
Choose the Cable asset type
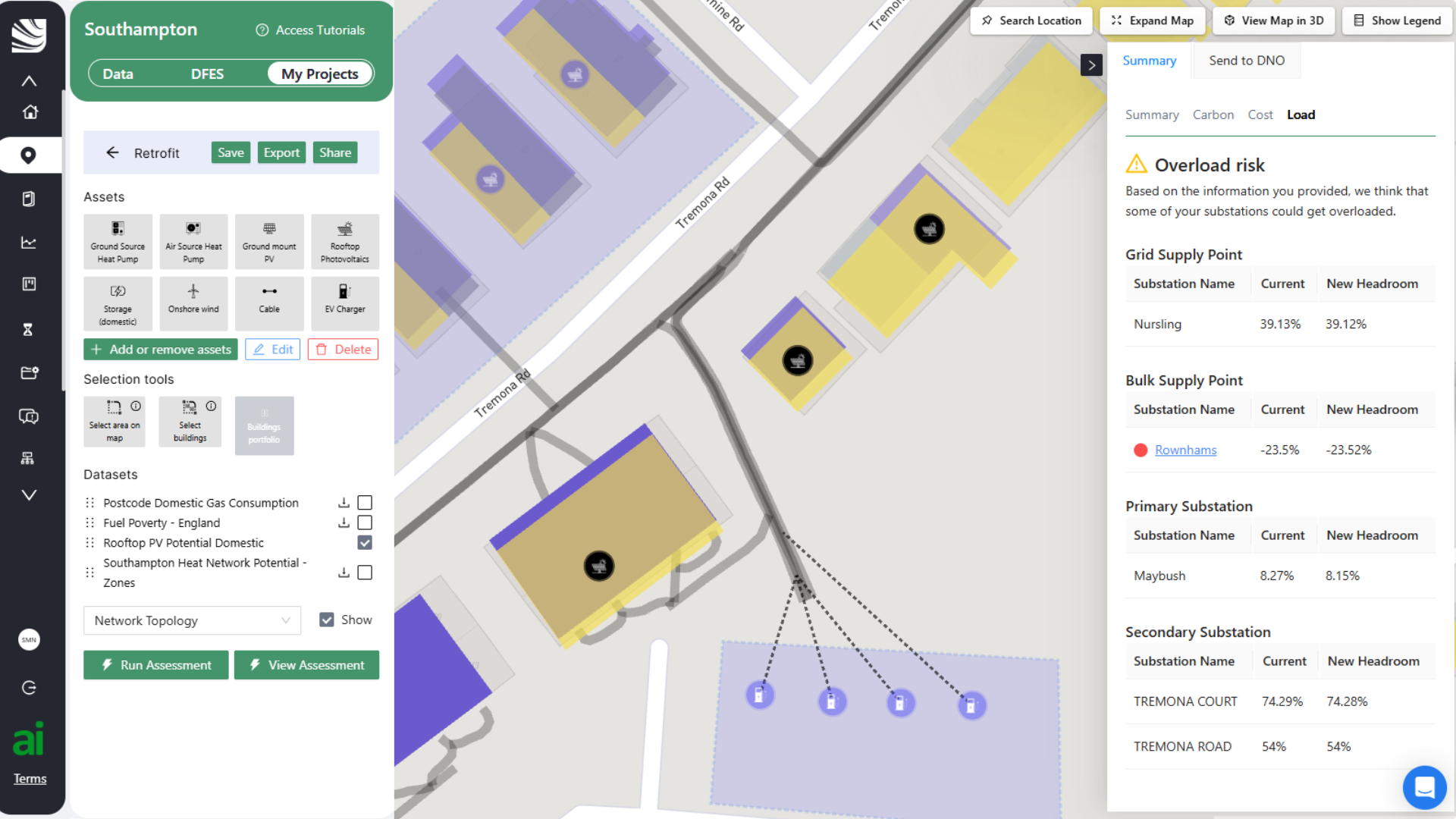coord(269,303)
